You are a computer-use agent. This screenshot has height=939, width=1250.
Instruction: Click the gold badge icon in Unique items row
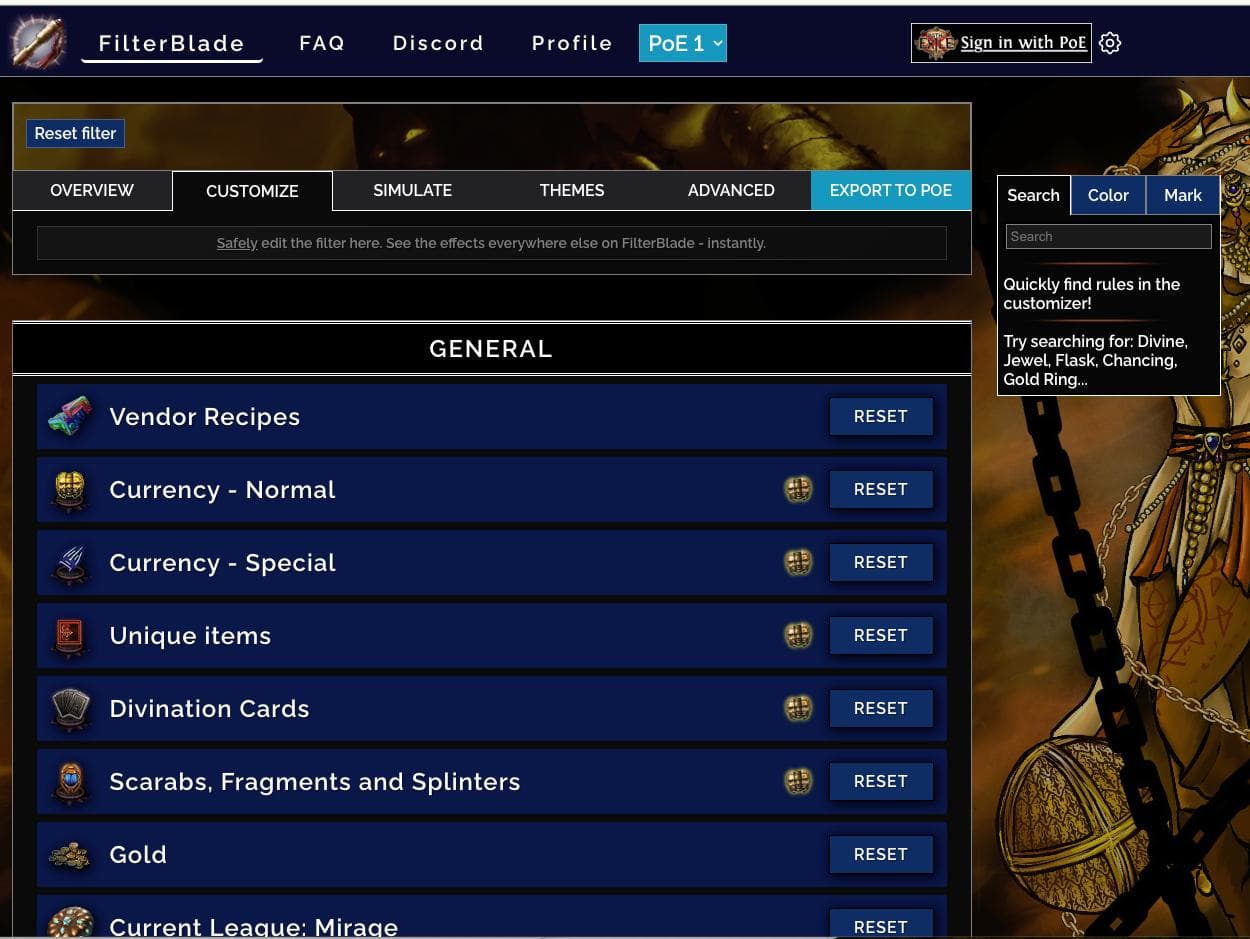pos(797,635)
